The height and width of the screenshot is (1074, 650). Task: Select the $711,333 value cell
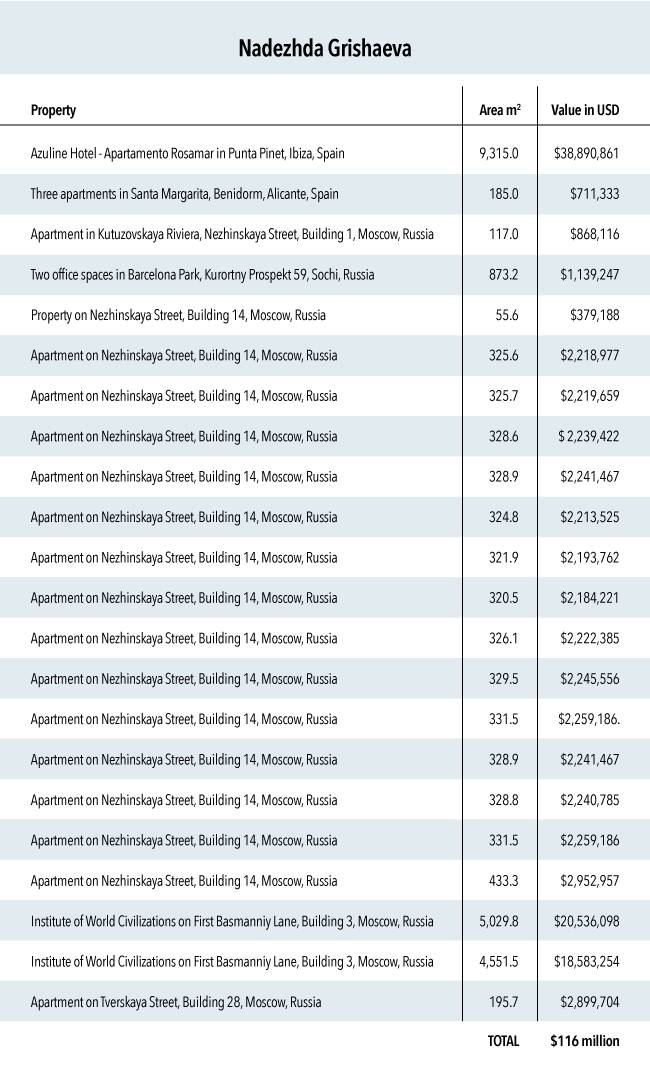(x=594, y=194)
